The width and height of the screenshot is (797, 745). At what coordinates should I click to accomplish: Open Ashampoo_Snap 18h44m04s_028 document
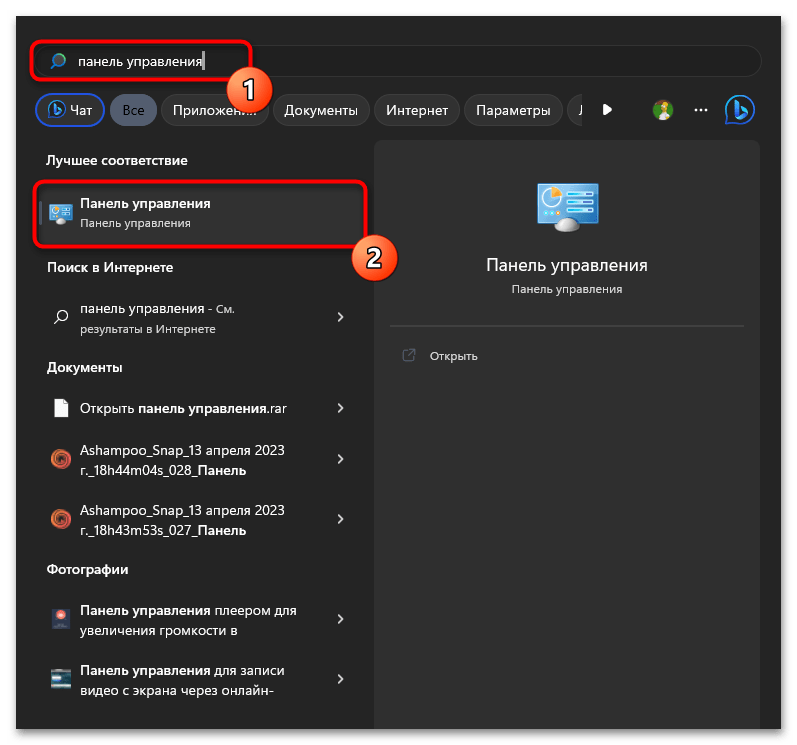200,460
